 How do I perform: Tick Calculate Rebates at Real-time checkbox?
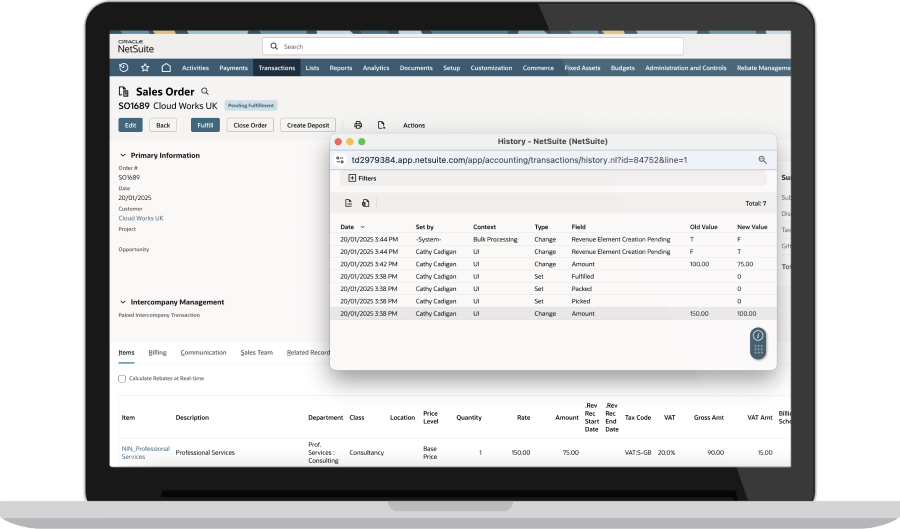122,379
